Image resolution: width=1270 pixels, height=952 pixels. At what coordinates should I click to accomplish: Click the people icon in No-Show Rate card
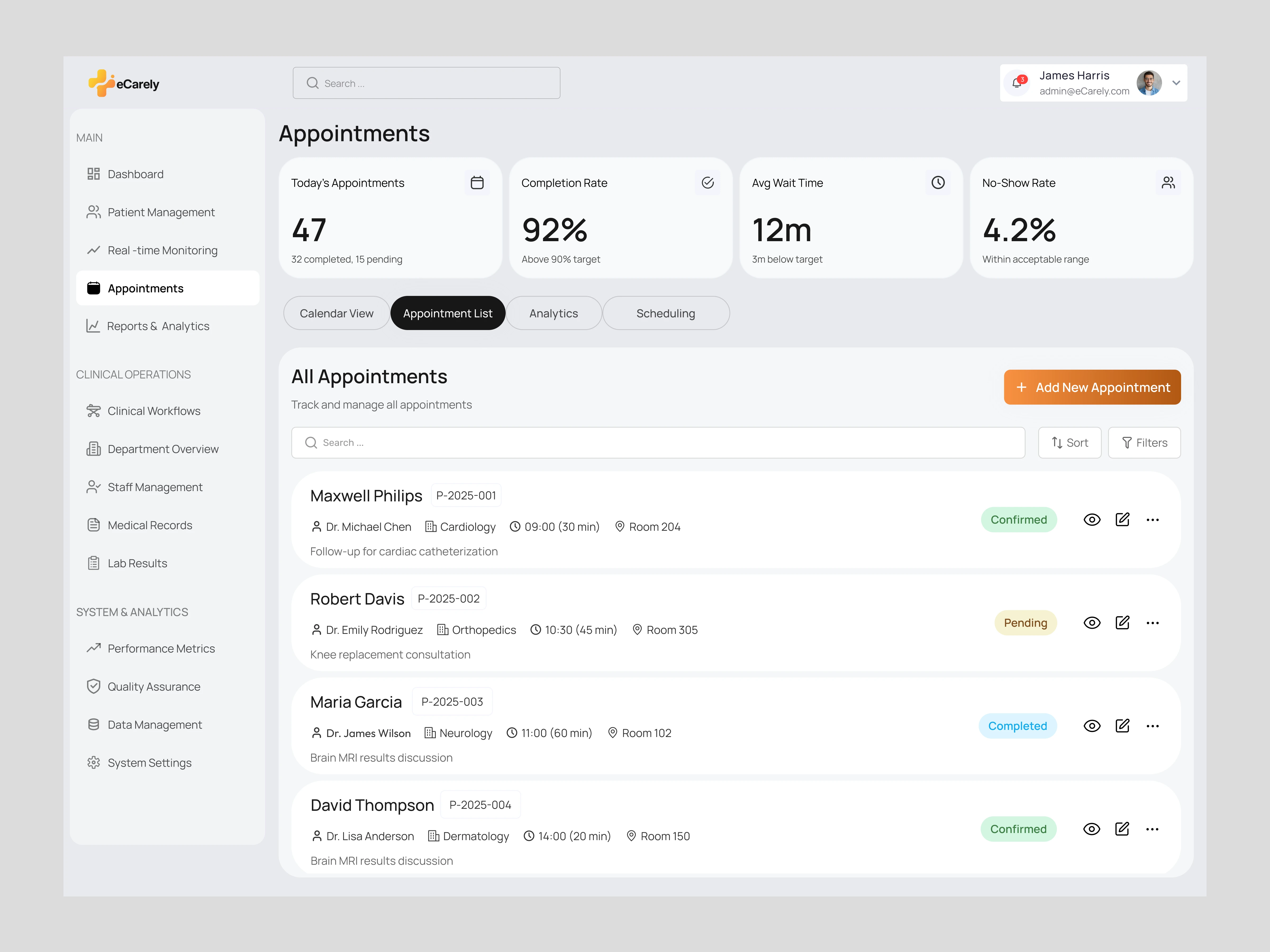(1168, 183)
